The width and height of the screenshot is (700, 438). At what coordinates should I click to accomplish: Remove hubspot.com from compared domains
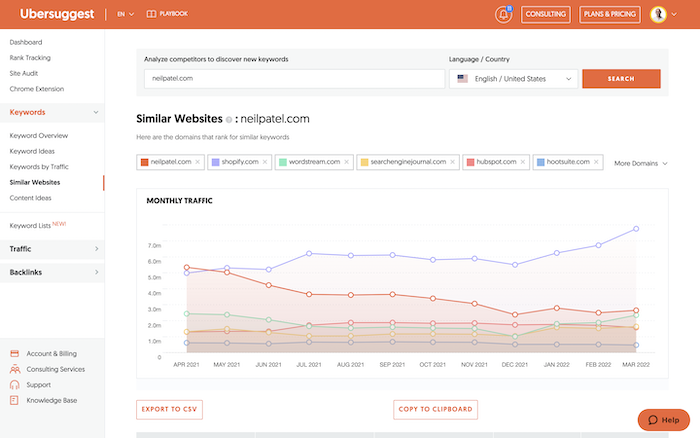pos(522,162)
